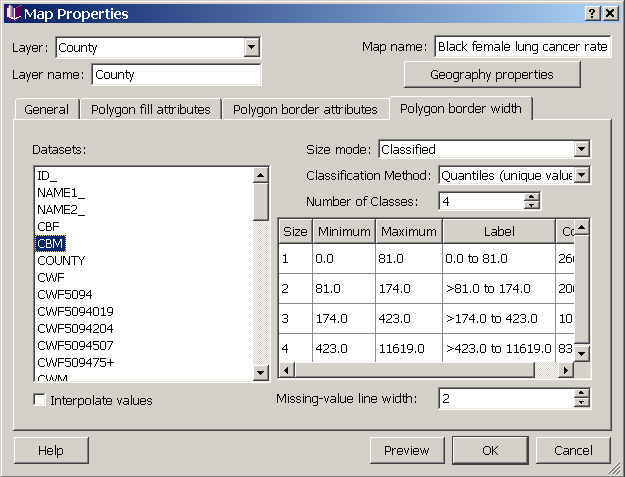Click the Geography properties button

[x=491, y=75]
